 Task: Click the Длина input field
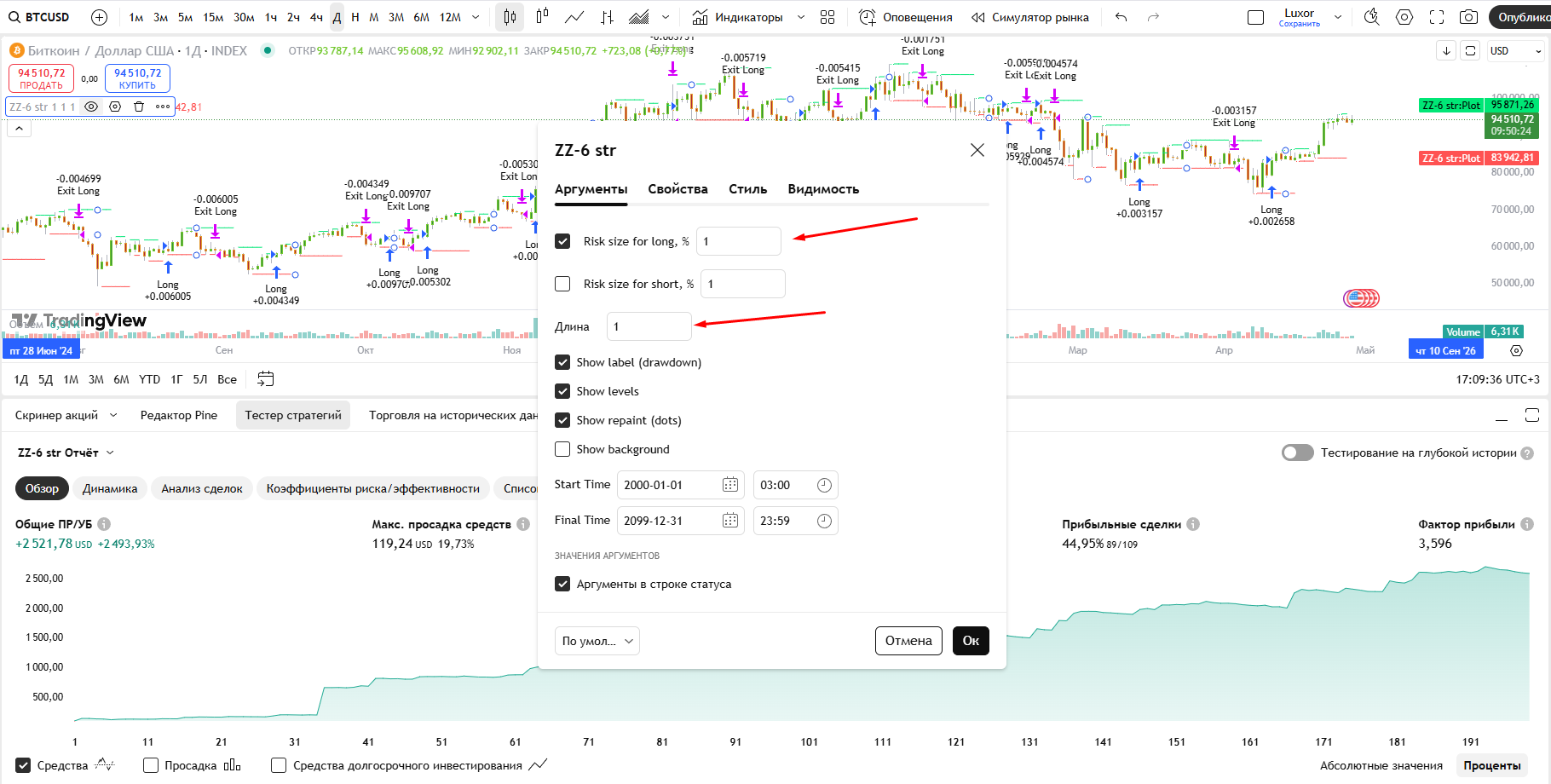point(649,326)
